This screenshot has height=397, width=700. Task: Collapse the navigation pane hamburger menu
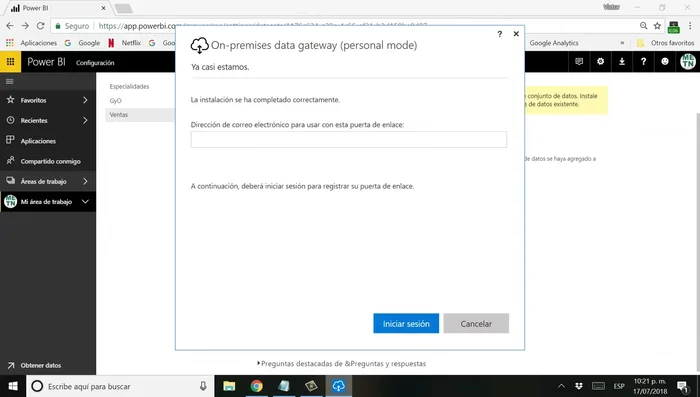point(9,81)
